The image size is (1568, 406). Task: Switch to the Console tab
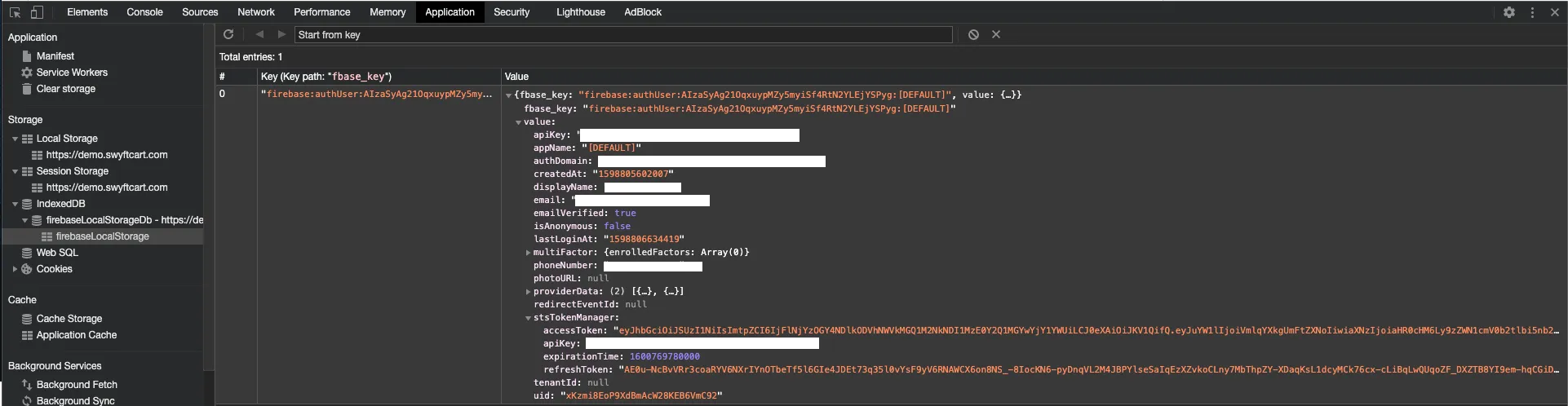coord(144,12)
